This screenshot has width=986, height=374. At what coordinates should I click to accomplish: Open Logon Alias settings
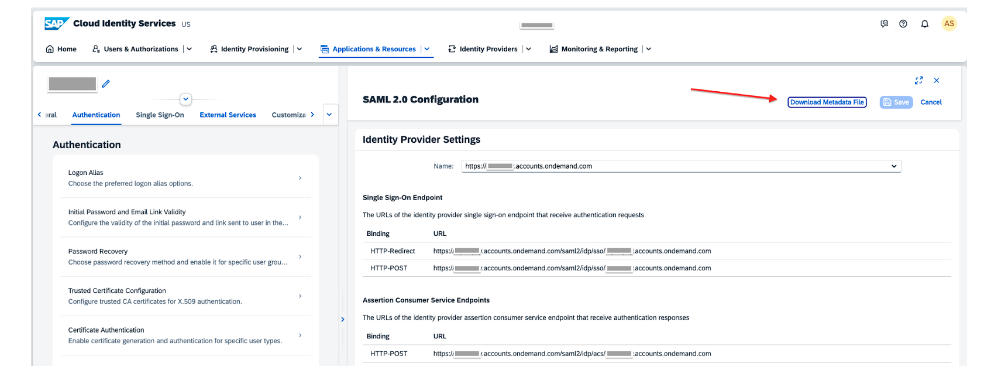pos(186,178)
